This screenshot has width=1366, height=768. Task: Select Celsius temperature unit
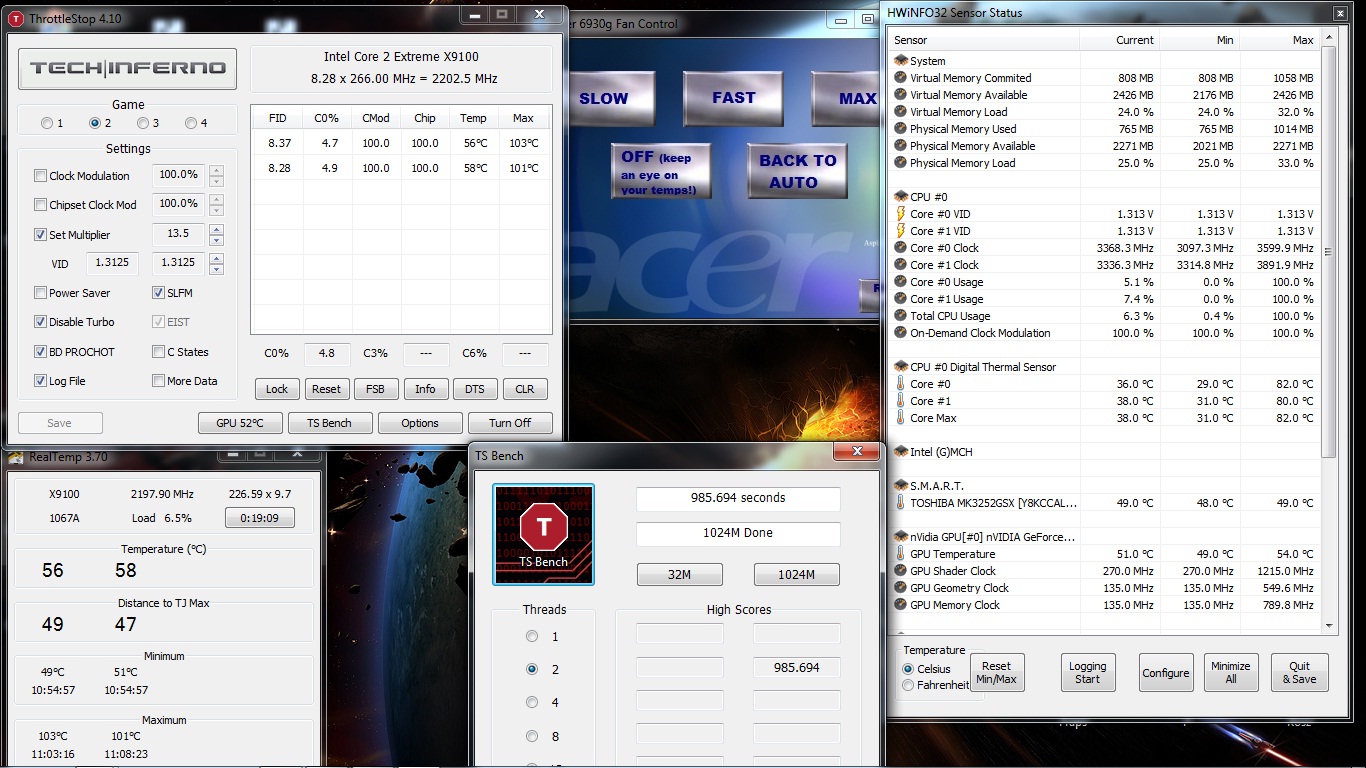click(x=908, y=669)
